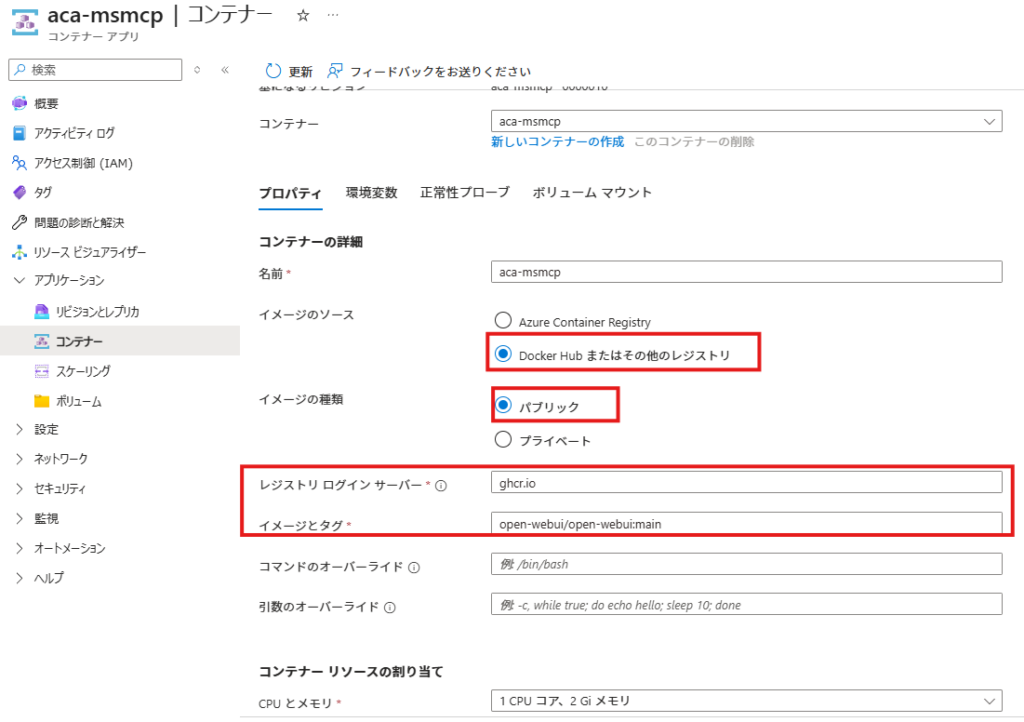Open the コンテナー aca-msmcp dropdown
Screen dimensions: 1024x722
[745, 121]
